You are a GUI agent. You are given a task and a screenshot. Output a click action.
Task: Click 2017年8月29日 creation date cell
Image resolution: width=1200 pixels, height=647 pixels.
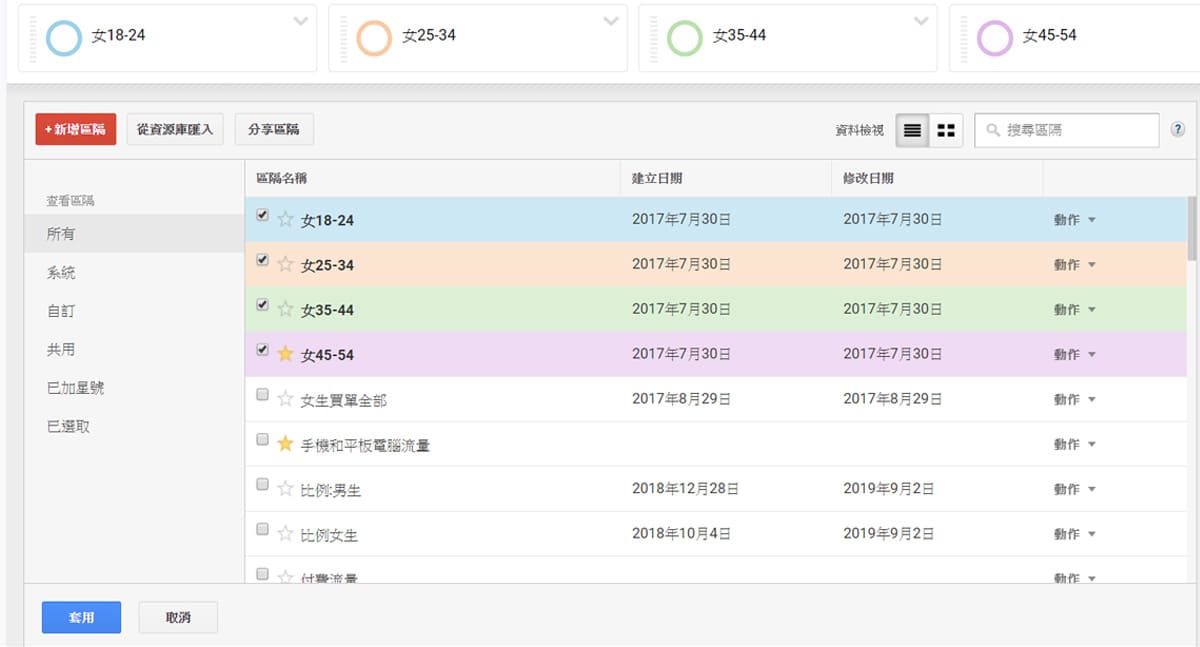pos(681,399)
